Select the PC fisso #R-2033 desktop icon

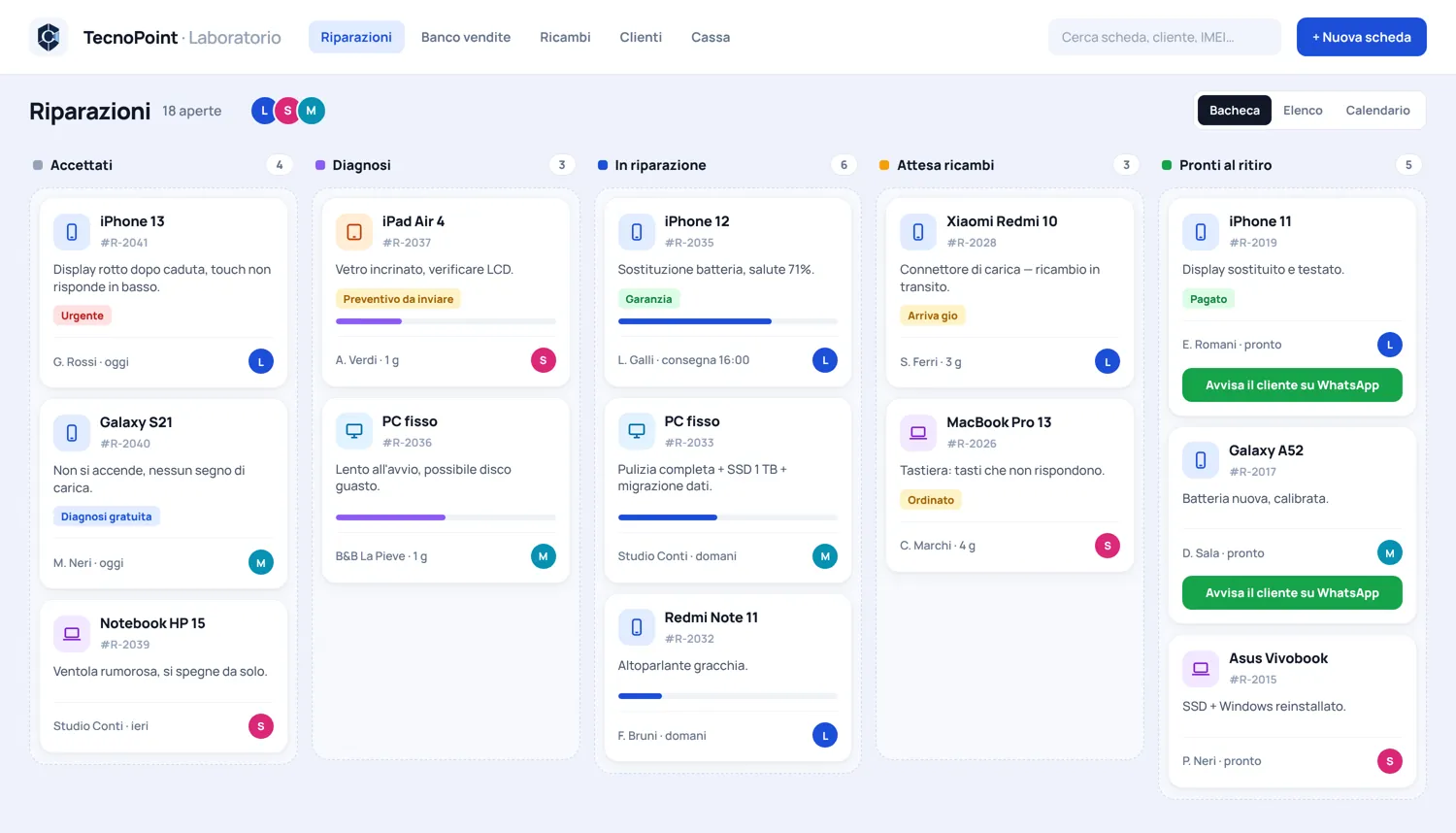(x=637, y=432)
